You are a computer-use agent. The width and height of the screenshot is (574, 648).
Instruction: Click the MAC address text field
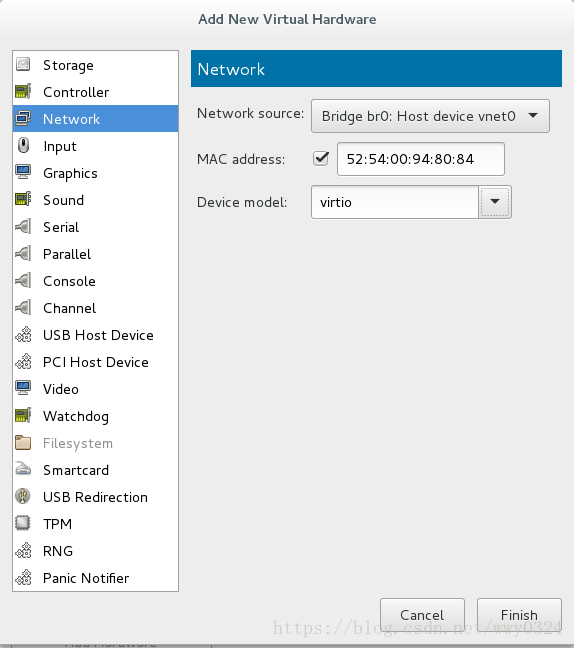(x=421, y=159)
